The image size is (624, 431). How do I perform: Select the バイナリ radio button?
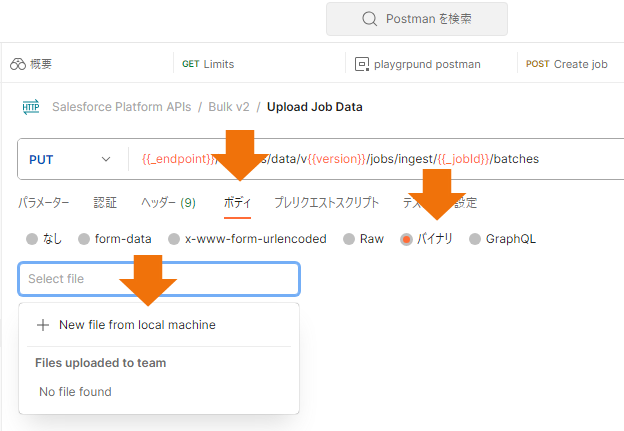406,239
